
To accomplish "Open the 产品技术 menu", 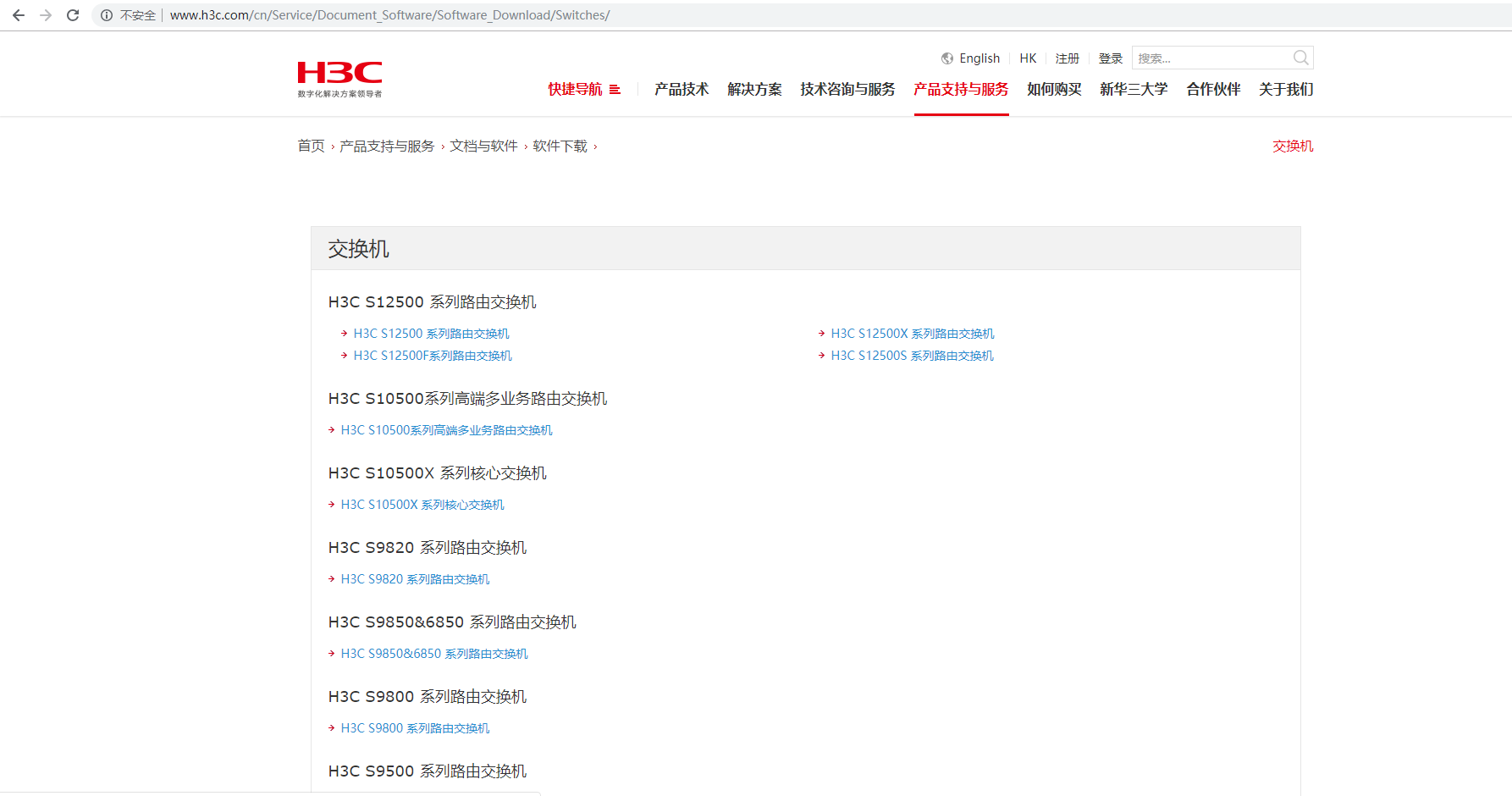I will pos(682,89).
